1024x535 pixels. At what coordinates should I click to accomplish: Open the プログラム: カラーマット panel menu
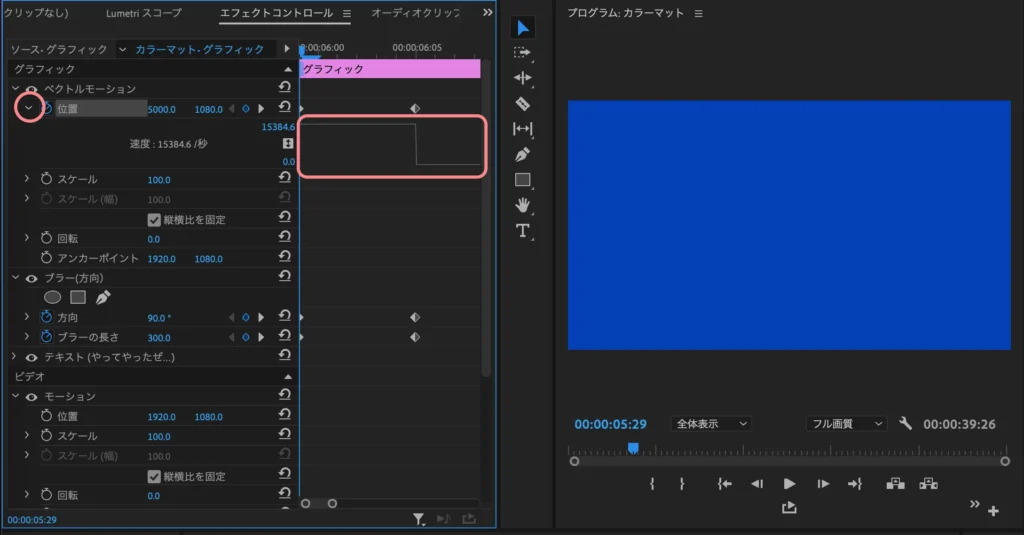tap(698, 13)
